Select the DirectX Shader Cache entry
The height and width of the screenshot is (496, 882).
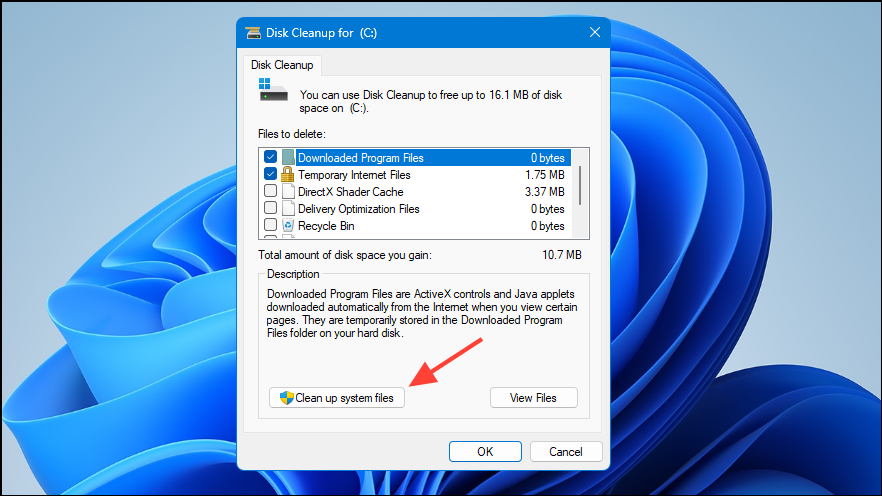(350, 192)
